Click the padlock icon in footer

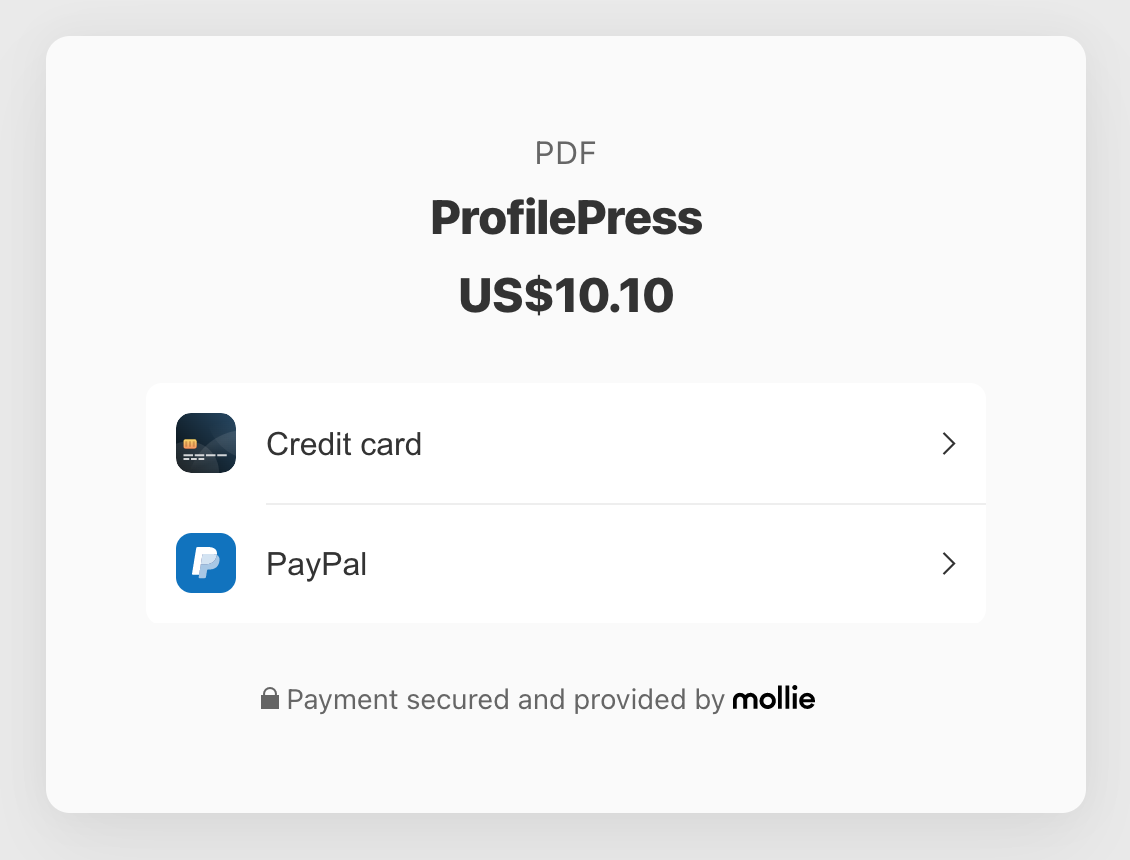(270, 699)
